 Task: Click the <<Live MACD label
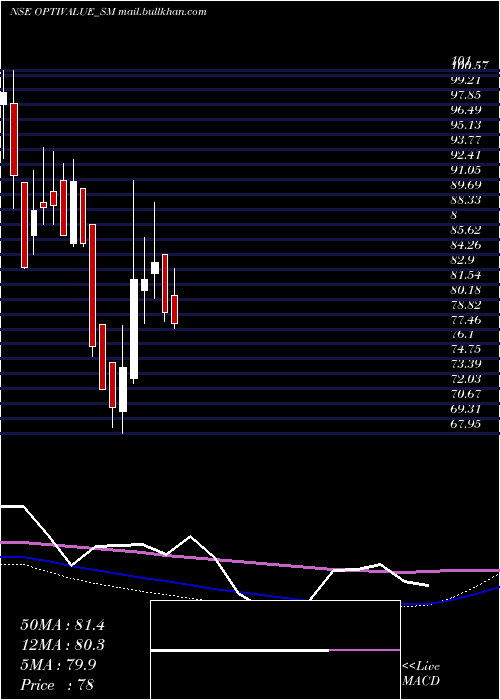click(x=421, y=674)
